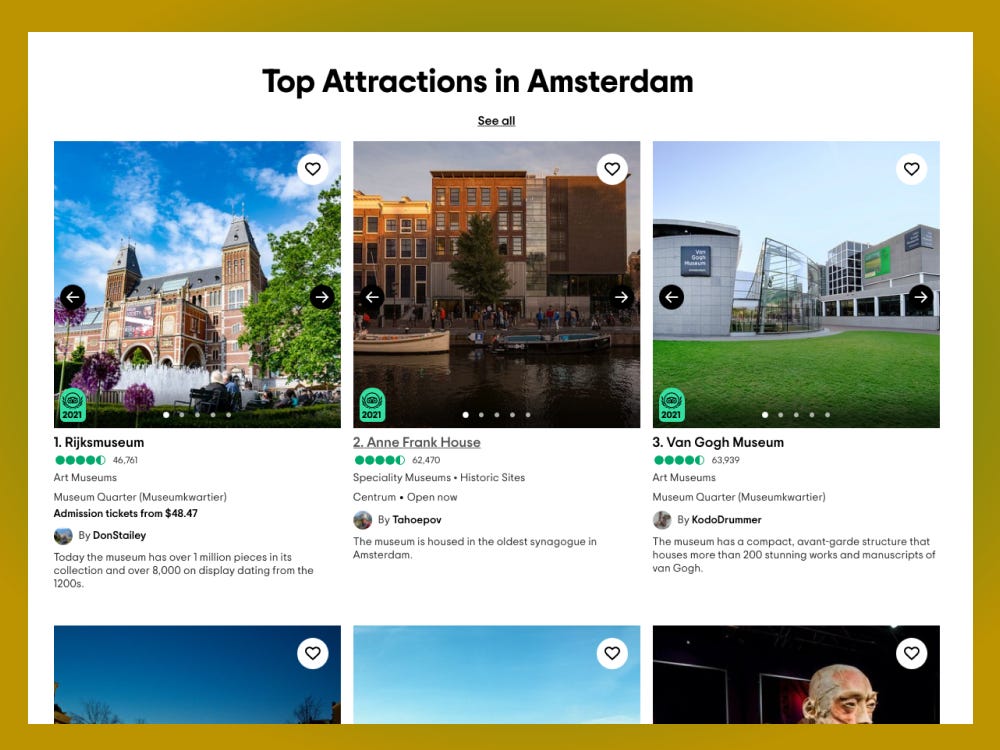
Task: Open Tahoepov's profile avatar
Action: (x=362, y=520)
